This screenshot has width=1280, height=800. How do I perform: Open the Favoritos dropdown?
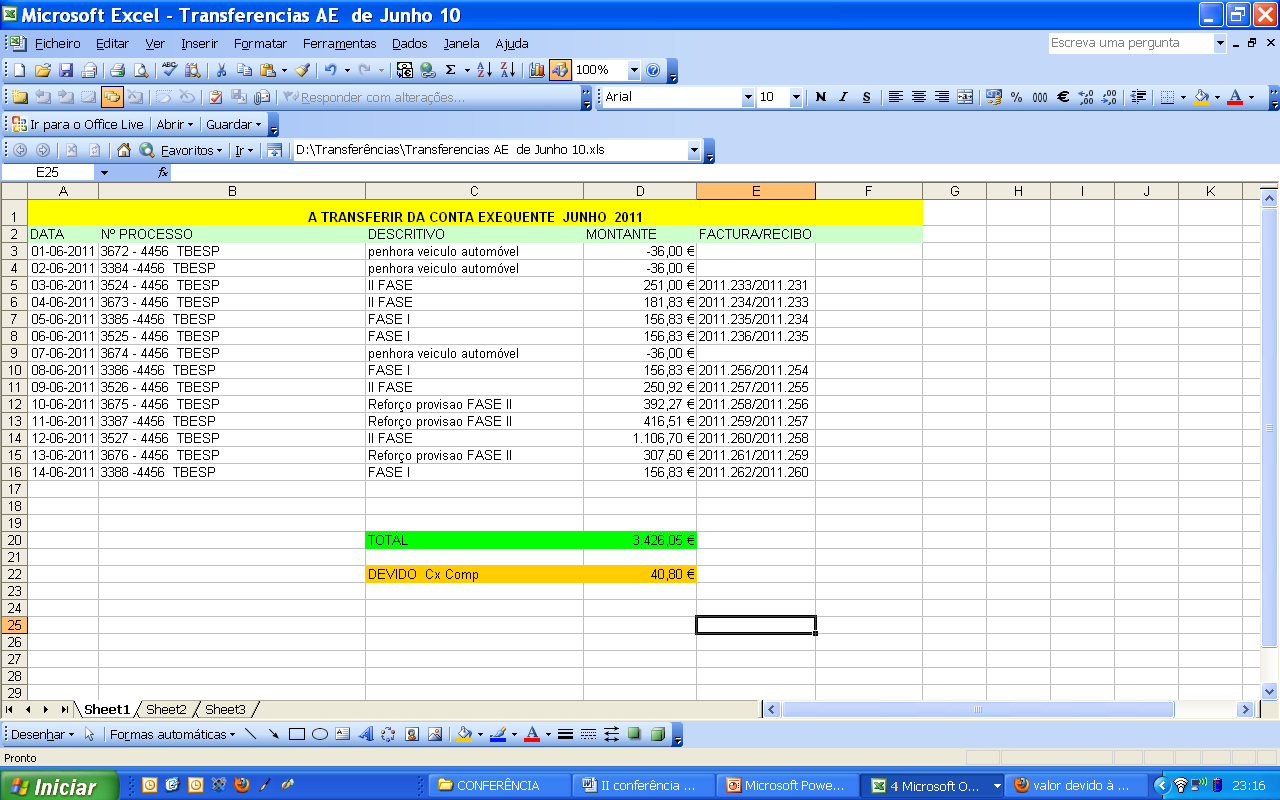pos(193,150)
